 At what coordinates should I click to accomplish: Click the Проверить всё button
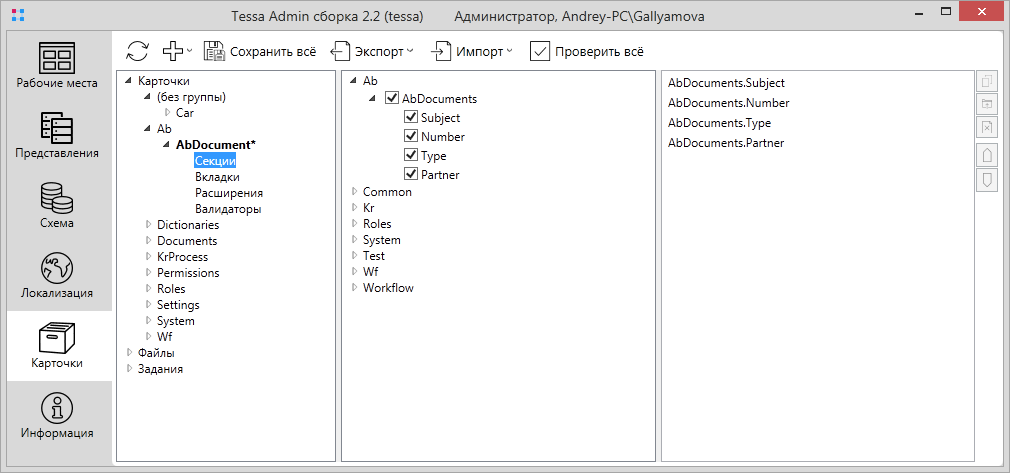point(587,51)
